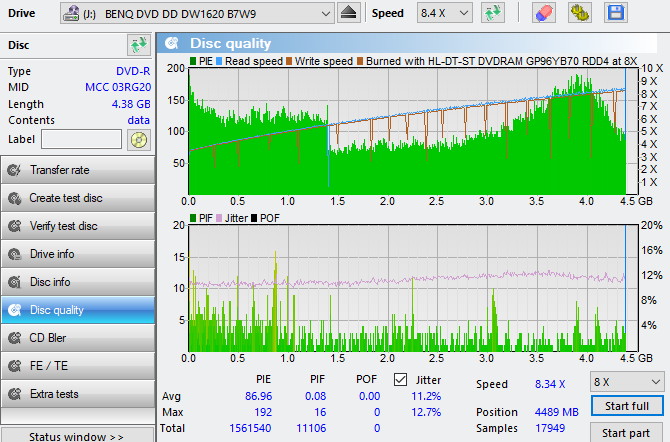Open the Disc info sidebar item
This screenshot has height=442, width=670.
tap(78, 282)
